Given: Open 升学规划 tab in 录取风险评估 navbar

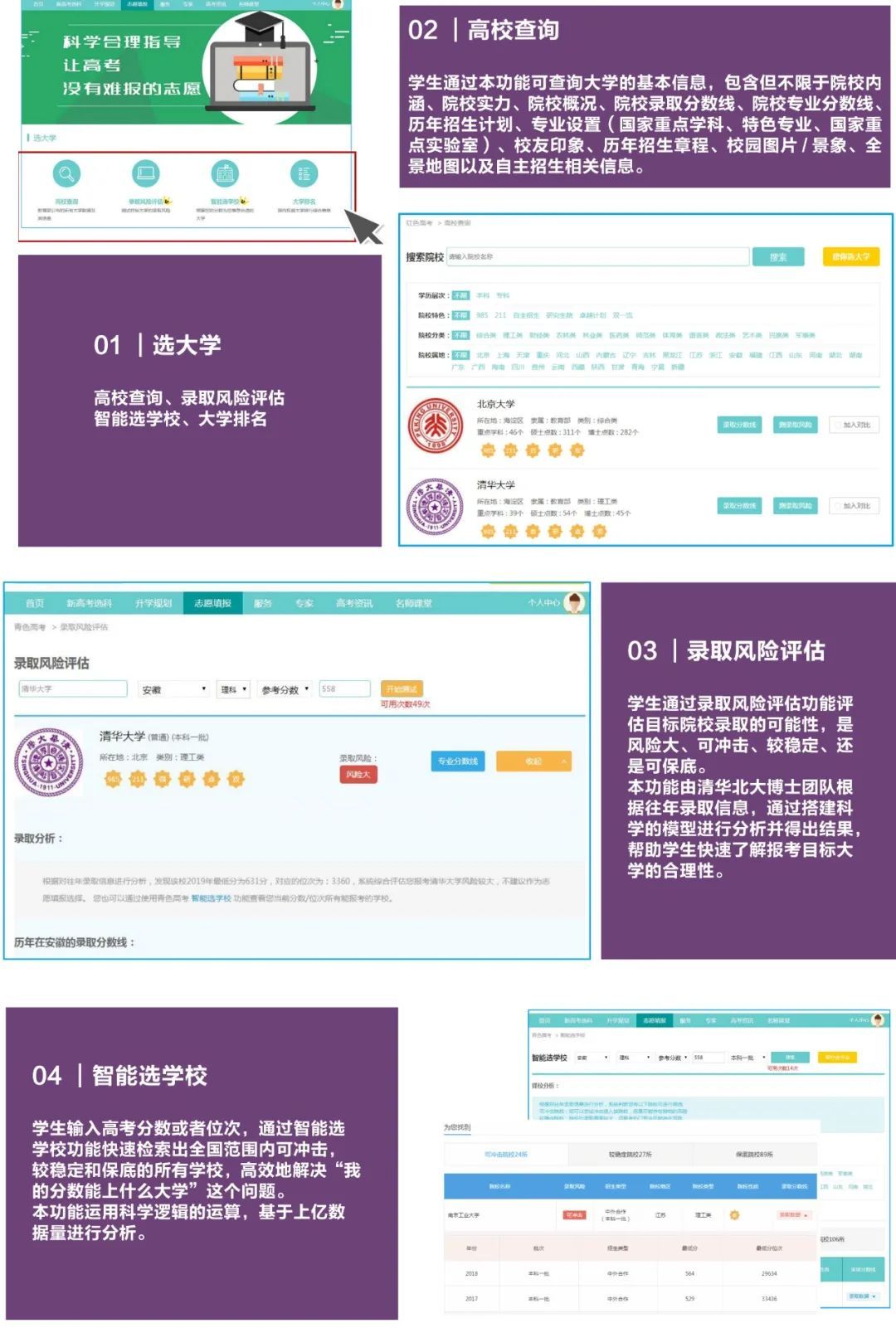Looking at the screenshot, I should click(153, 603).
